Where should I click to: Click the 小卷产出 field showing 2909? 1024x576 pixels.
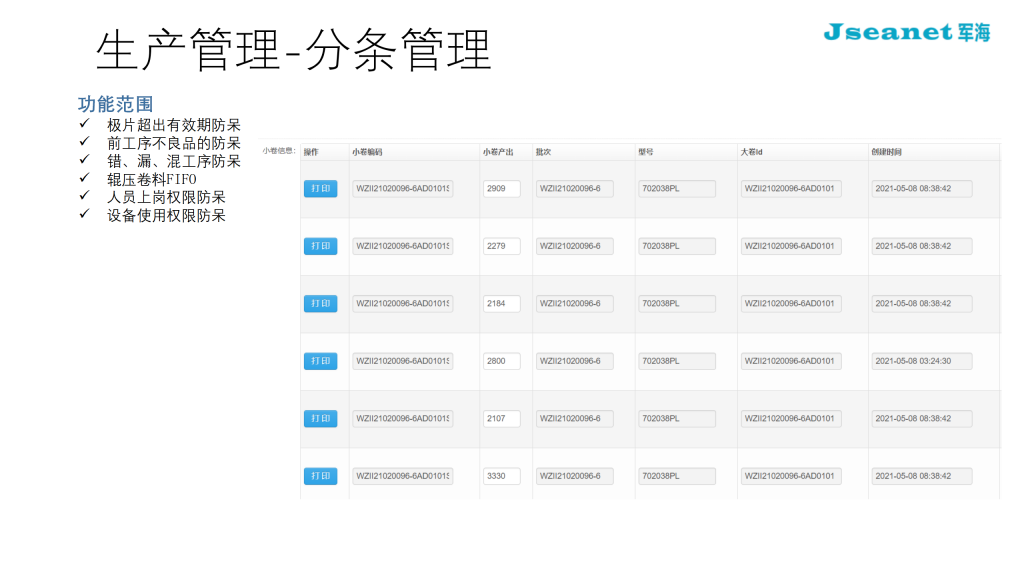pos(501,189)
